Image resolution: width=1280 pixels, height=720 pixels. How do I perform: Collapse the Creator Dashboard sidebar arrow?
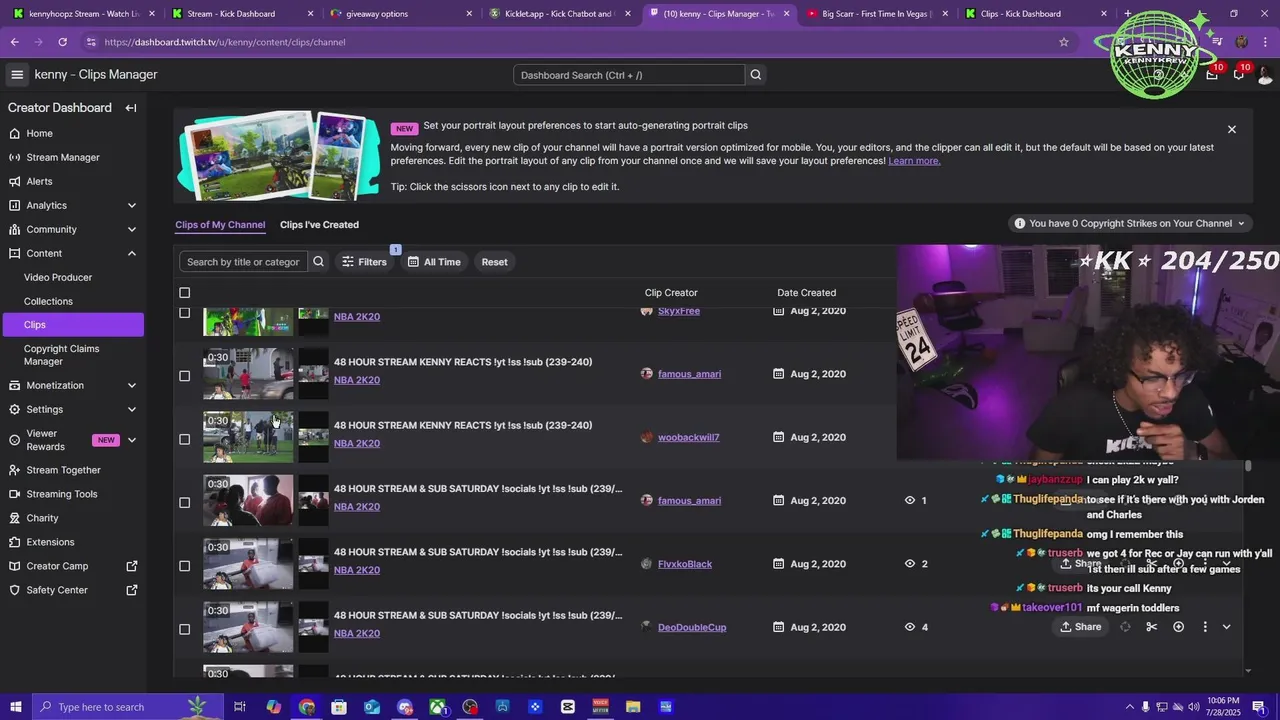[x=131, y=108]
